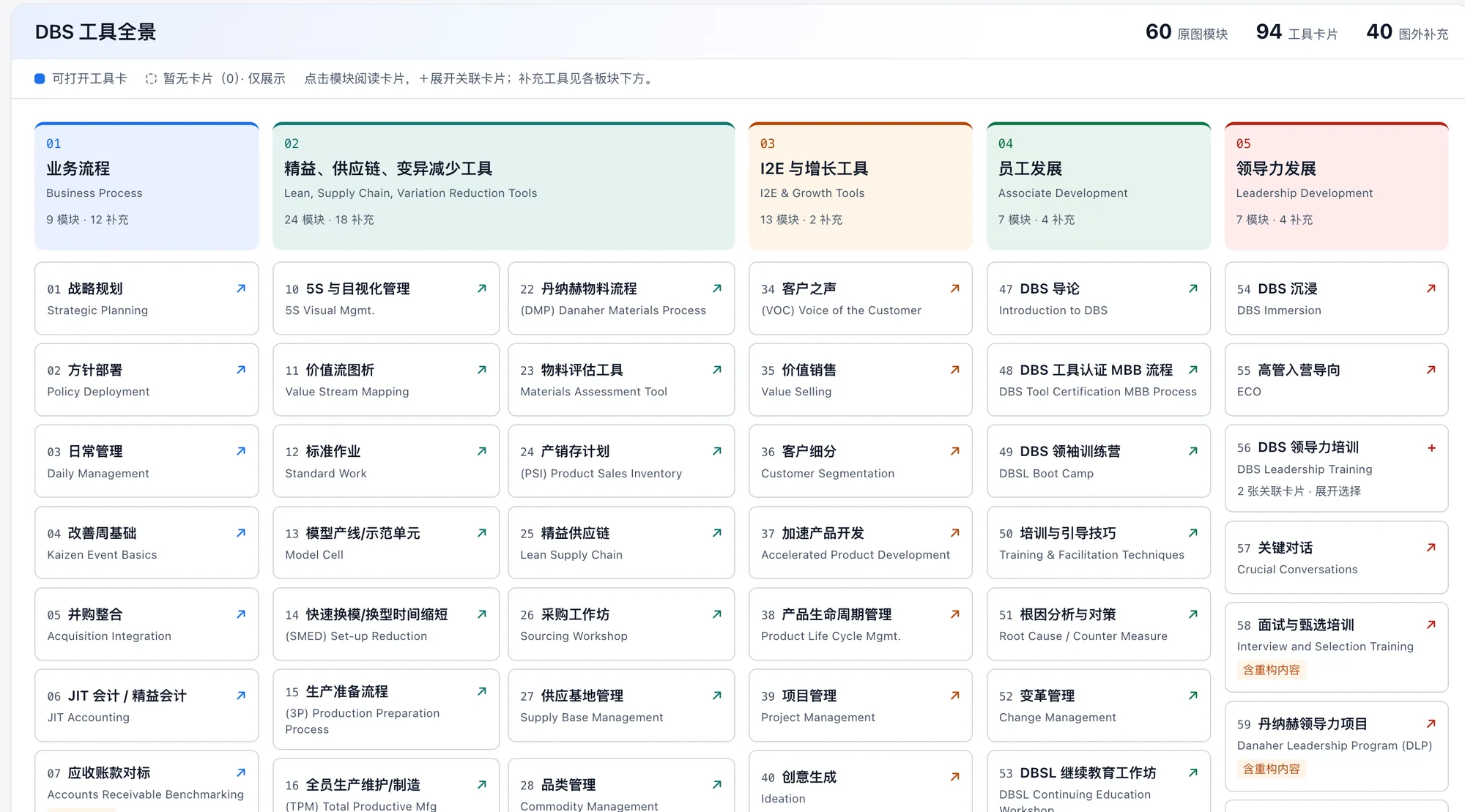Screen dimensions: 1465x812
Task: Select the 03 I2E 与增长工具 category header
Action: [x=861, y=186]
